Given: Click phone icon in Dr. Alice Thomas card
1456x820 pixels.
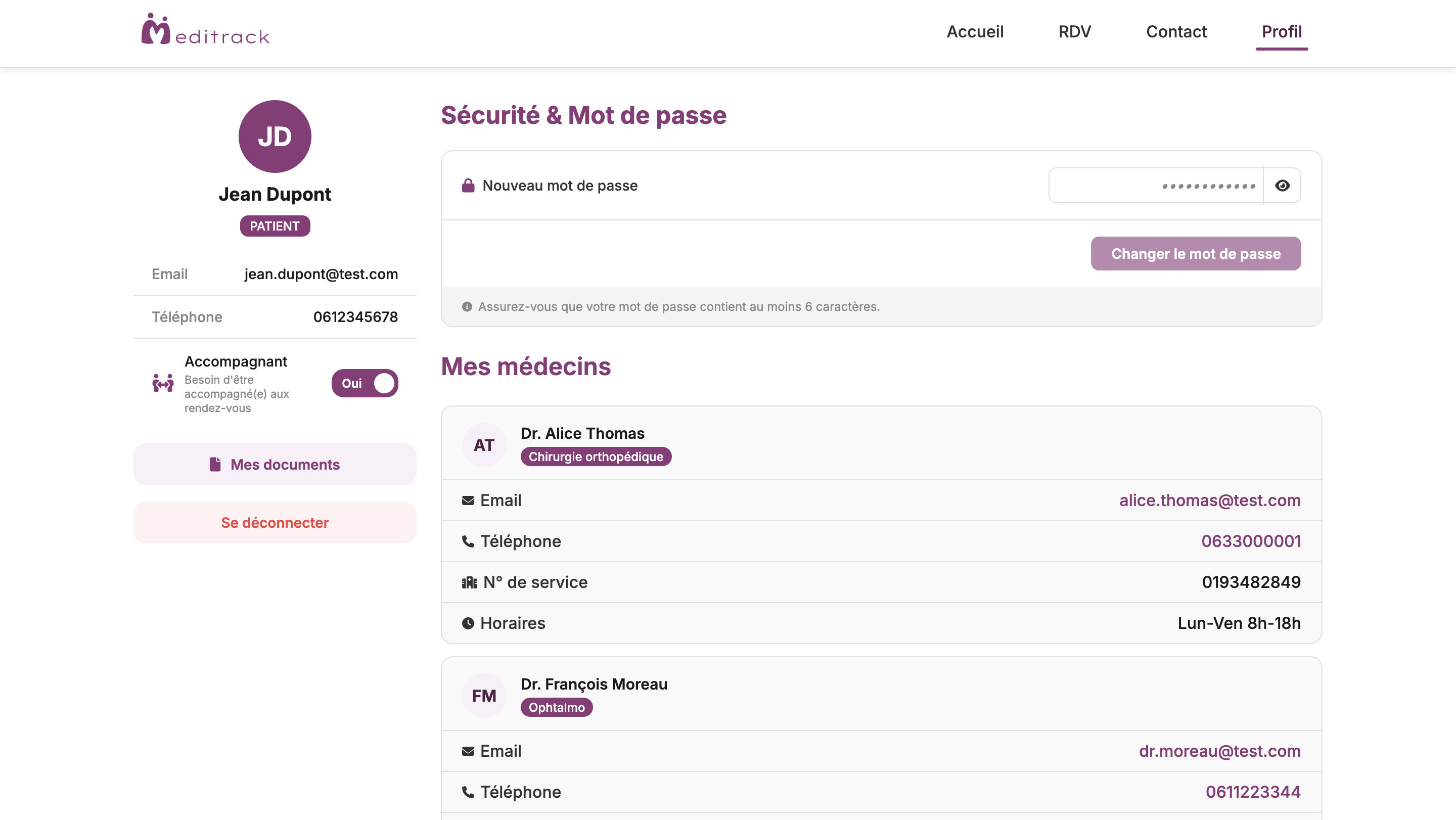Looking at the screenshot, I should click(x=468, y=541).
